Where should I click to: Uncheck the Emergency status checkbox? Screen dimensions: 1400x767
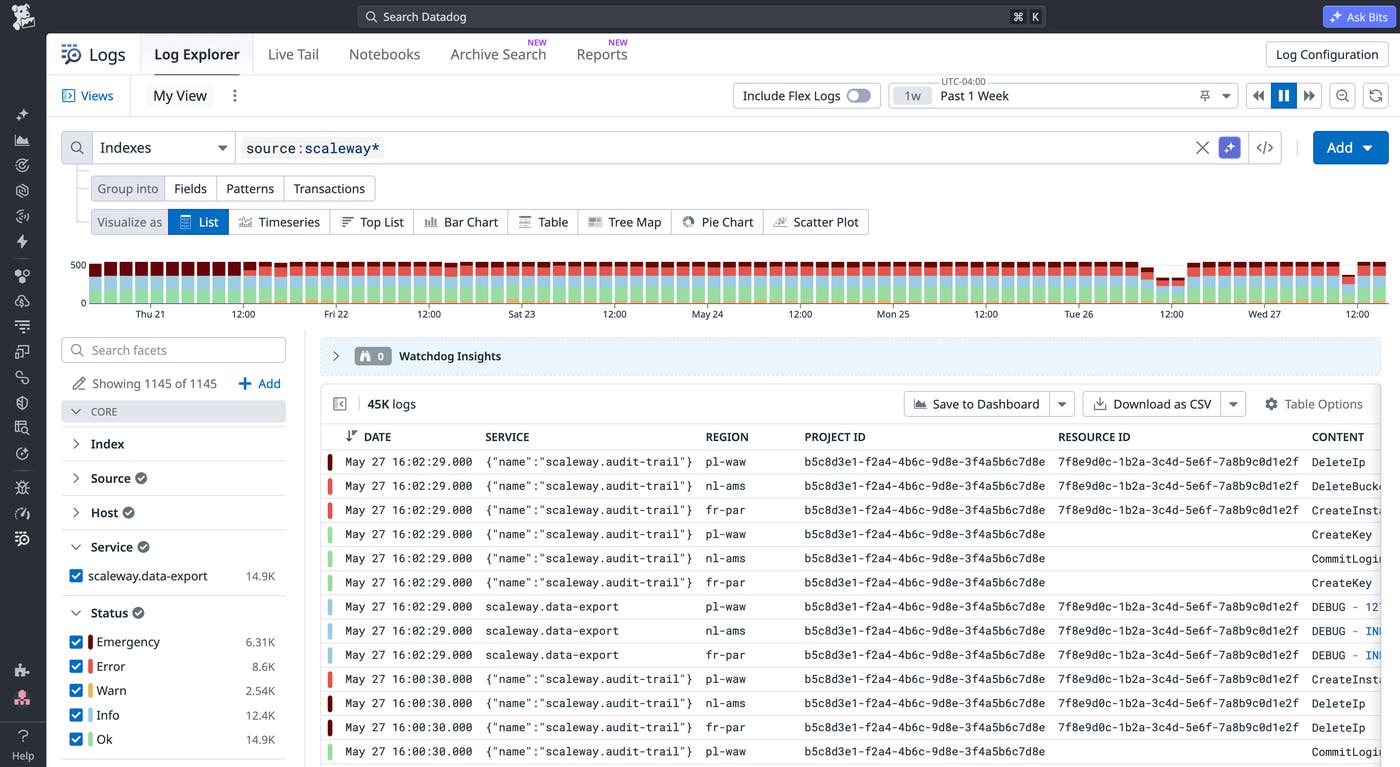point(76,642)
